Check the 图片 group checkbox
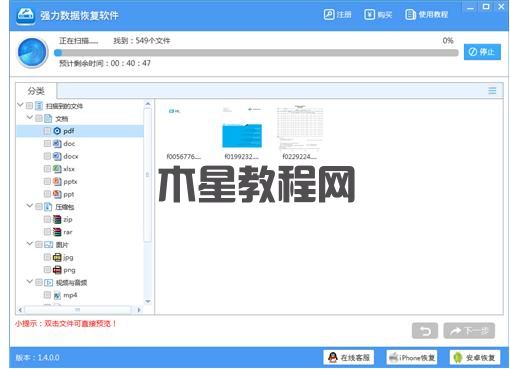The height and width of the screenshot is (369, 510). tap(39, 245)
